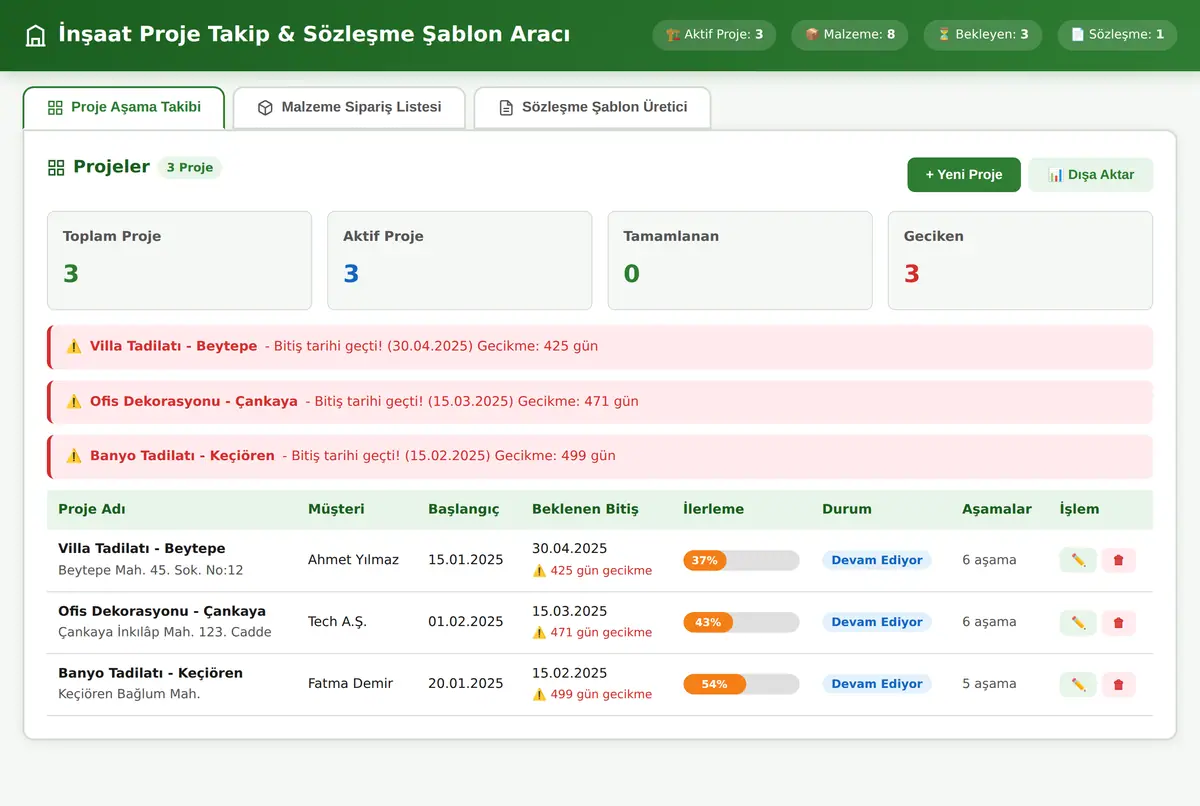Click the expected end date 30.04.2025 in table
This screenshot has height=806, width=1200.
click(570, 549)
